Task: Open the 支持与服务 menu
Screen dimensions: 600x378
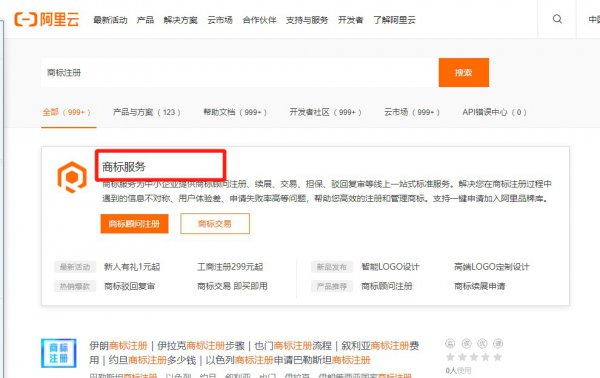Action: (x=307, y=20)
